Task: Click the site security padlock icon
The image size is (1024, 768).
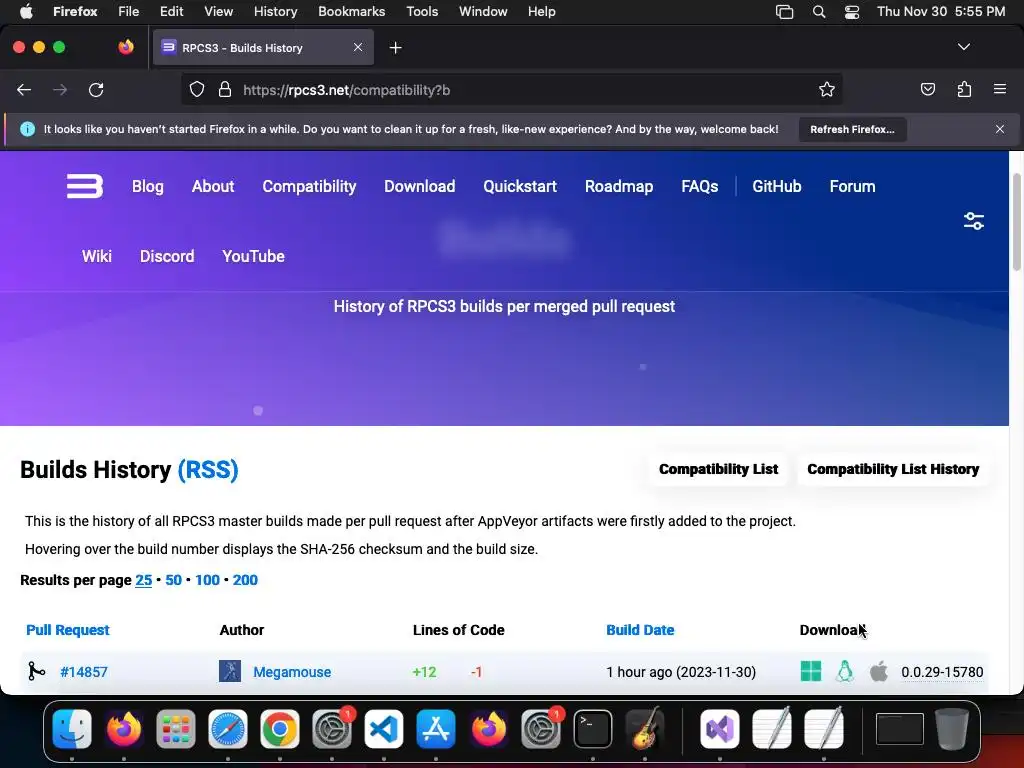Action: pyautogui.click(x=225, y=89)
